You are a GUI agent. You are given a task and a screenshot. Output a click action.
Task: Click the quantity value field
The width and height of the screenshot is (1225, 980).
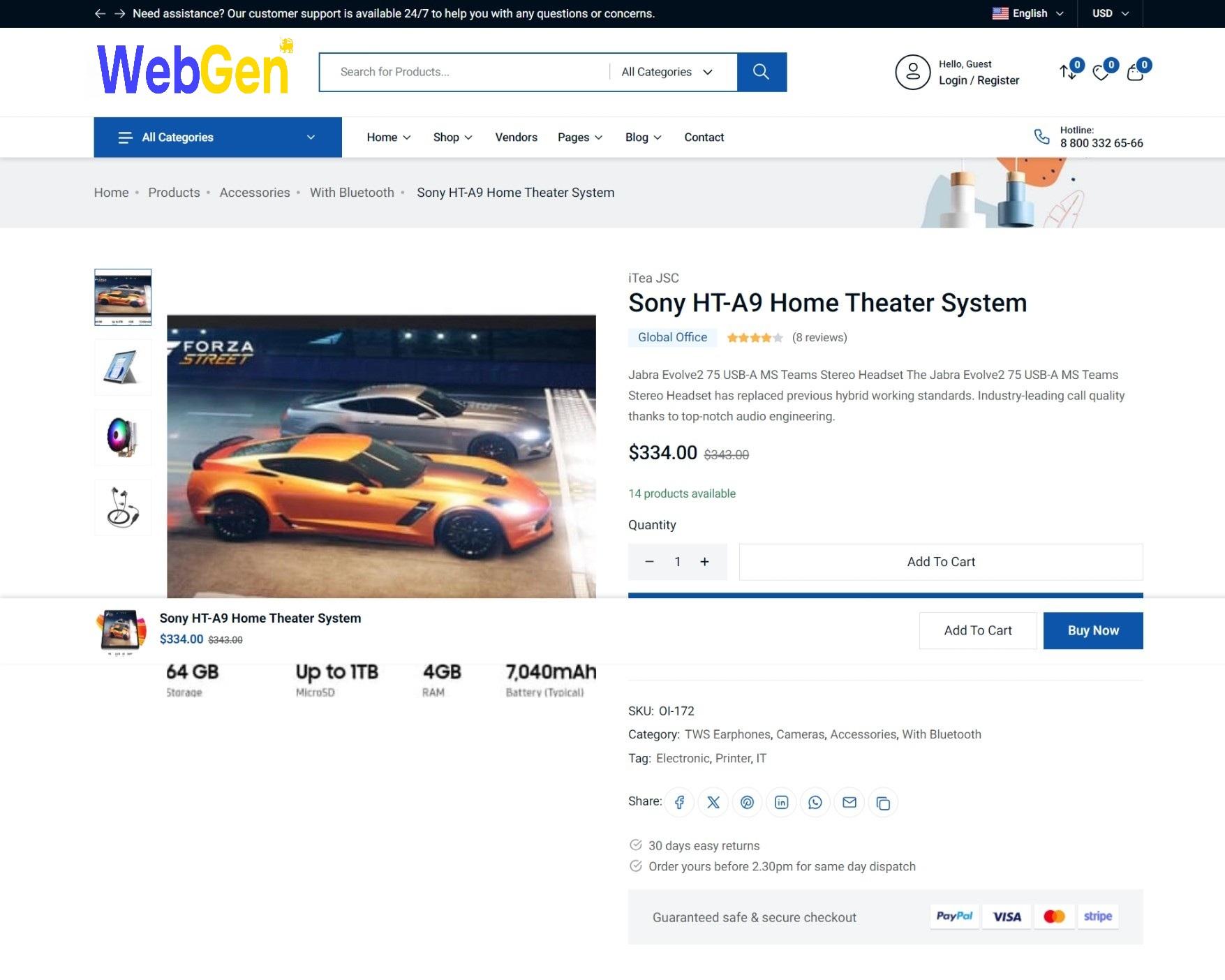[677, 562]
